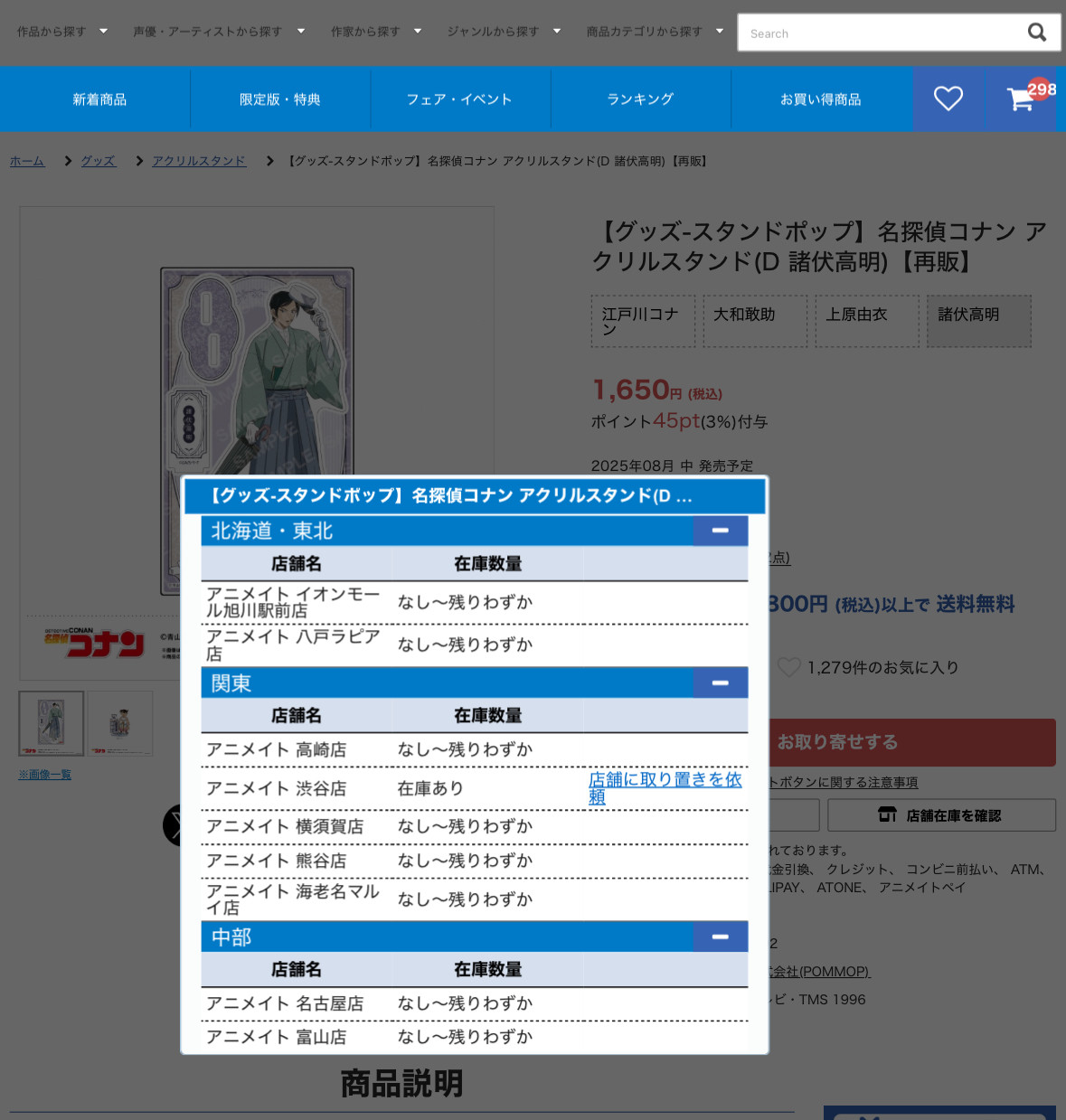Click the 会社(POMMOP) link

point(819,972)
